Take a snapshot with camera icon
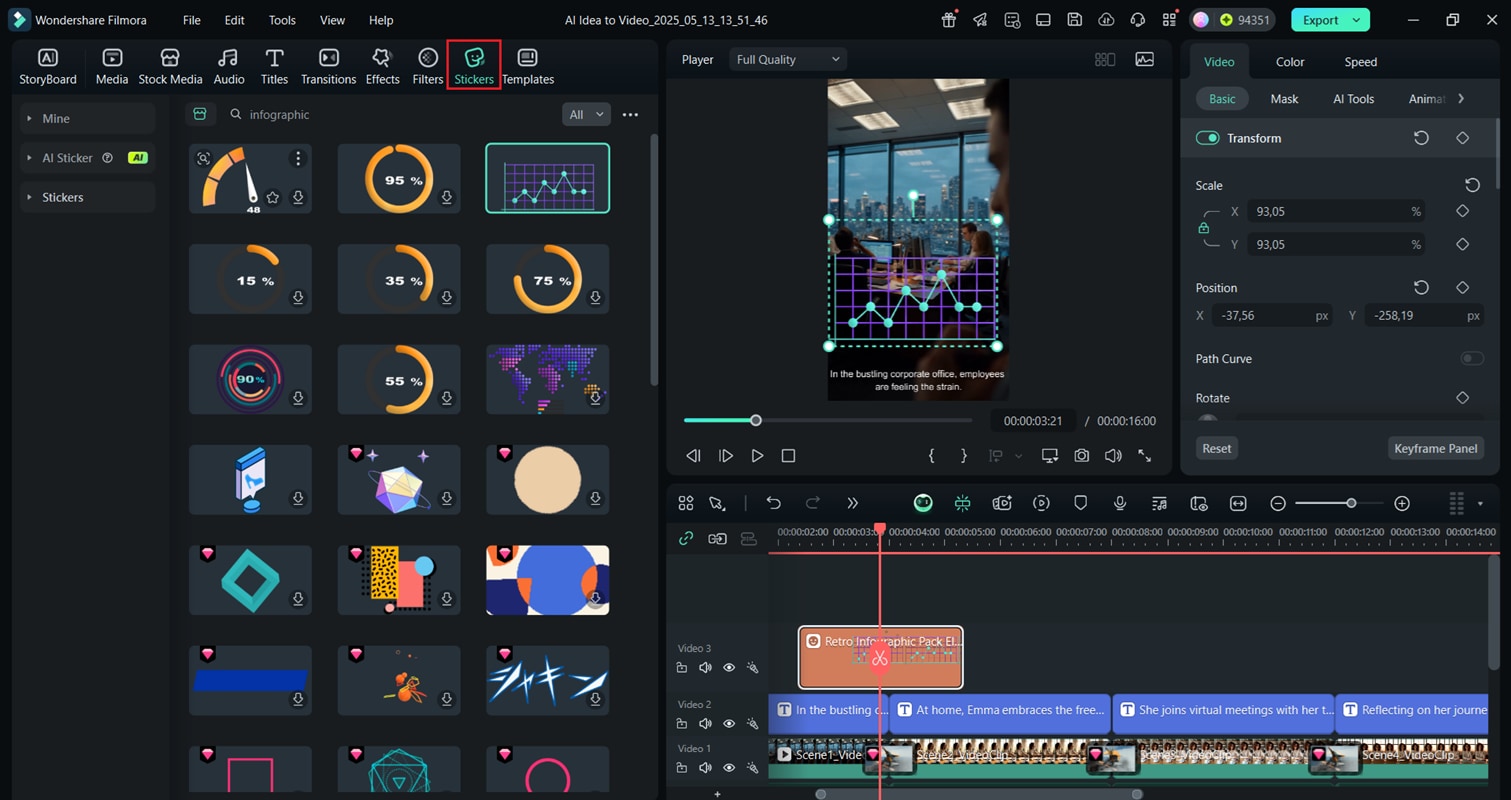Image resolution: width=1511 pixels, height=800 pixels. 1081,456
